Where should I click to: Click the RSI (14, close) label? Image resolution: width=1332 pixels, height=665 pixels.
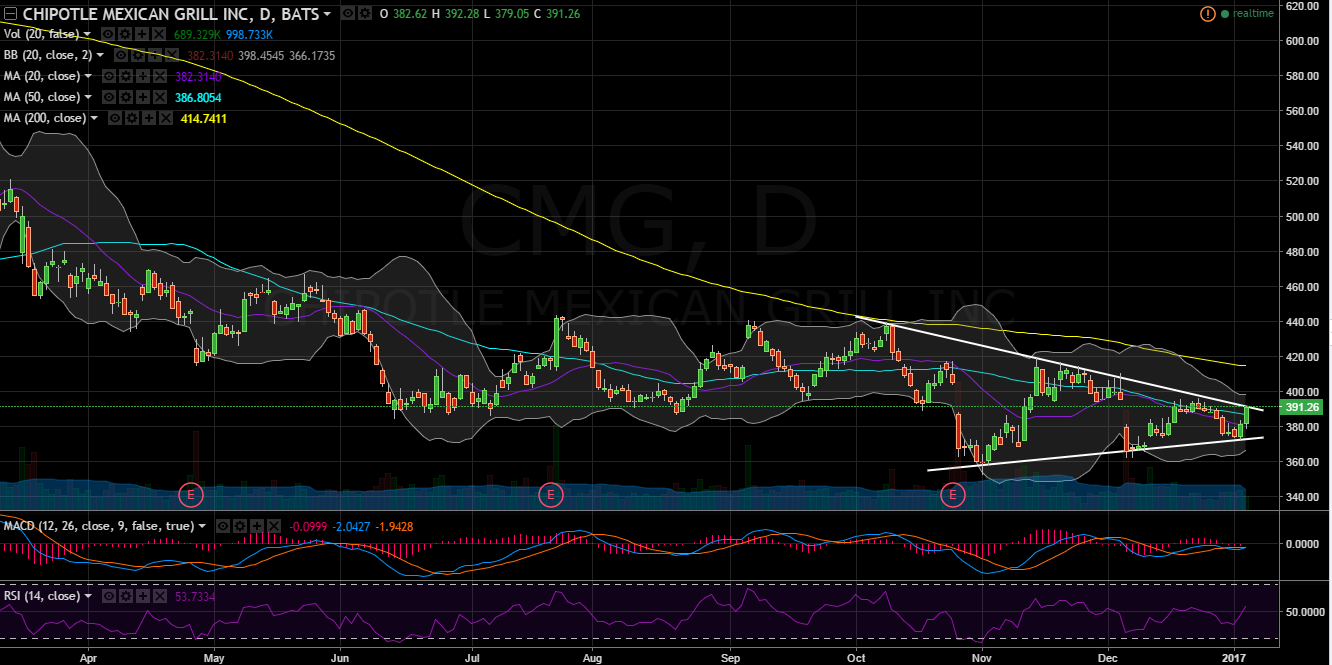coord(40,597)
